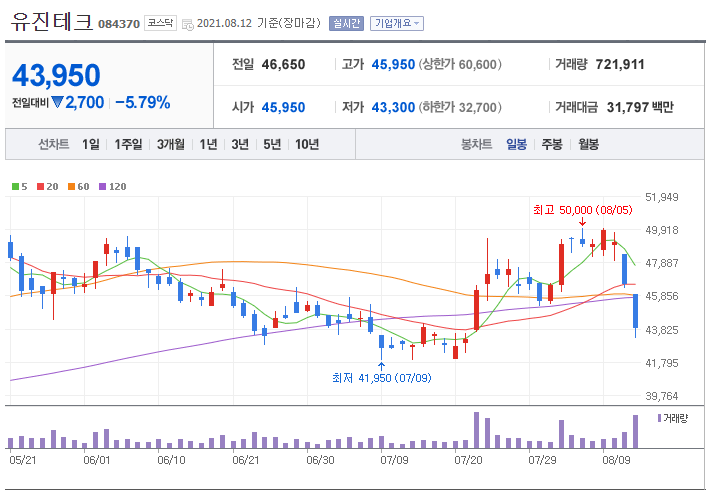Click the 거래량 value 721,911
This screenshot has height=490, width=706.
point(620,64)
